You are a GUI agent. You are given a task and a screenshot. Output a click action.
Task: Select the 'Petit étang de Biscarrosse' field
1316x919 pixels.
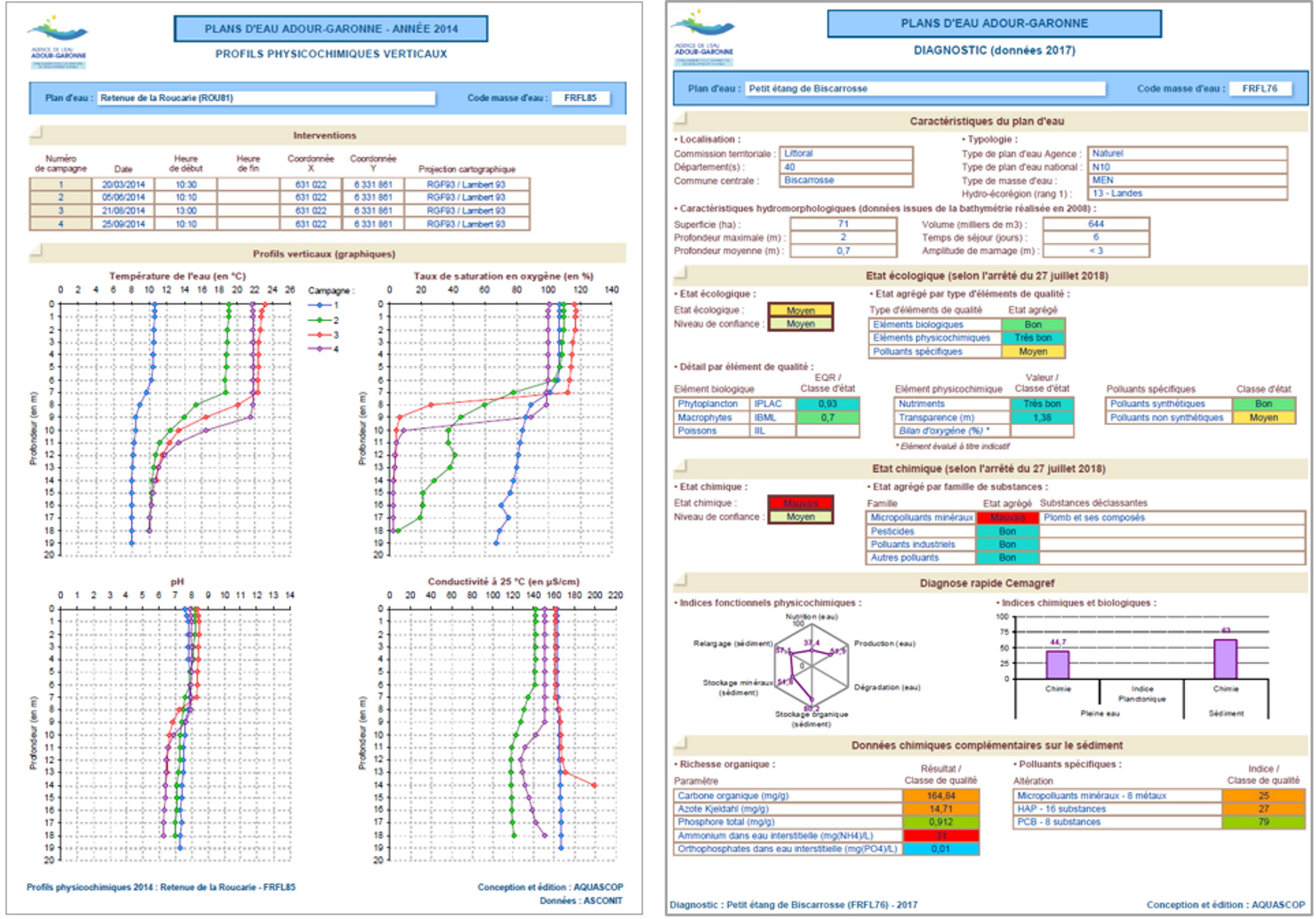click(925, 88)
